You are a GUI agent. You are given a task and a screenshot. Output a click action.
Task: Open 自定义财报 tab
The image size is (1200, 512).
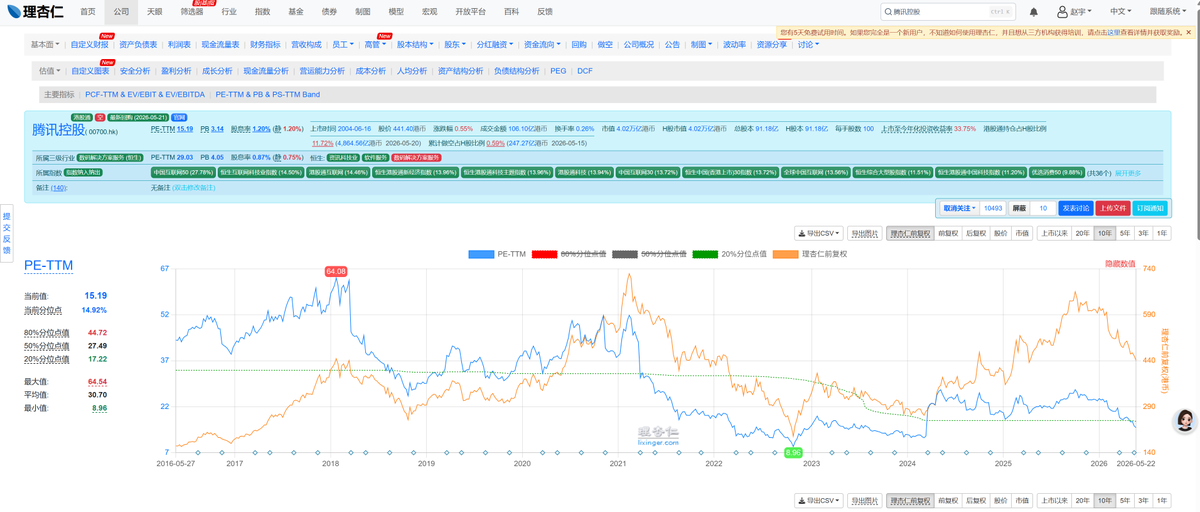tap(89, 45)
